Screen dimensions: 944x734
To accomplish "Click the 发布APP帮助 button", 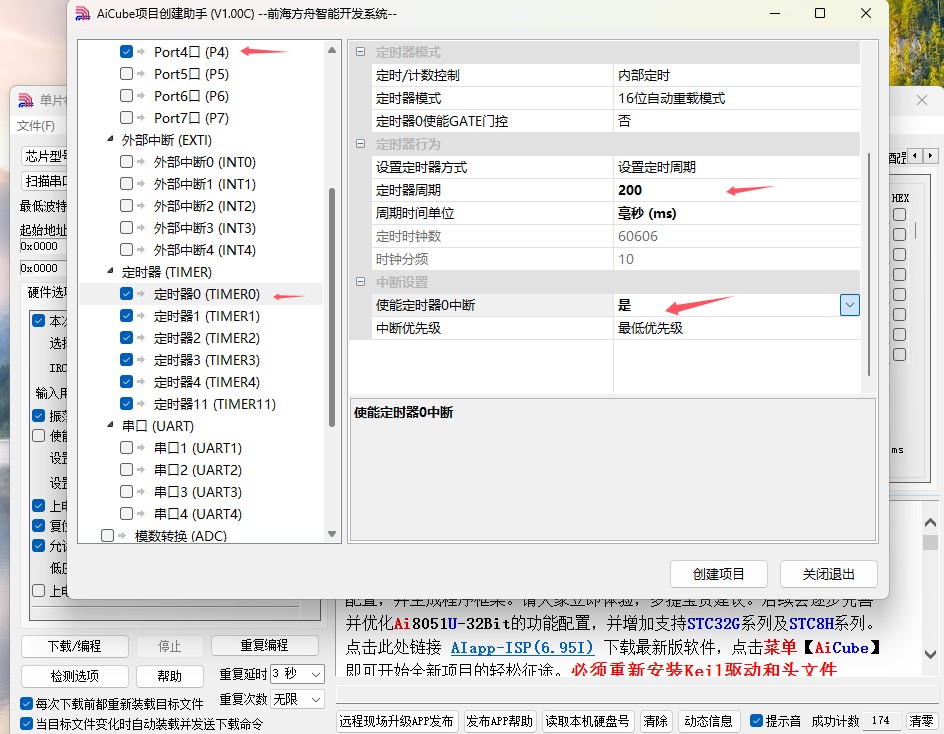I will [x=500, y=721].
